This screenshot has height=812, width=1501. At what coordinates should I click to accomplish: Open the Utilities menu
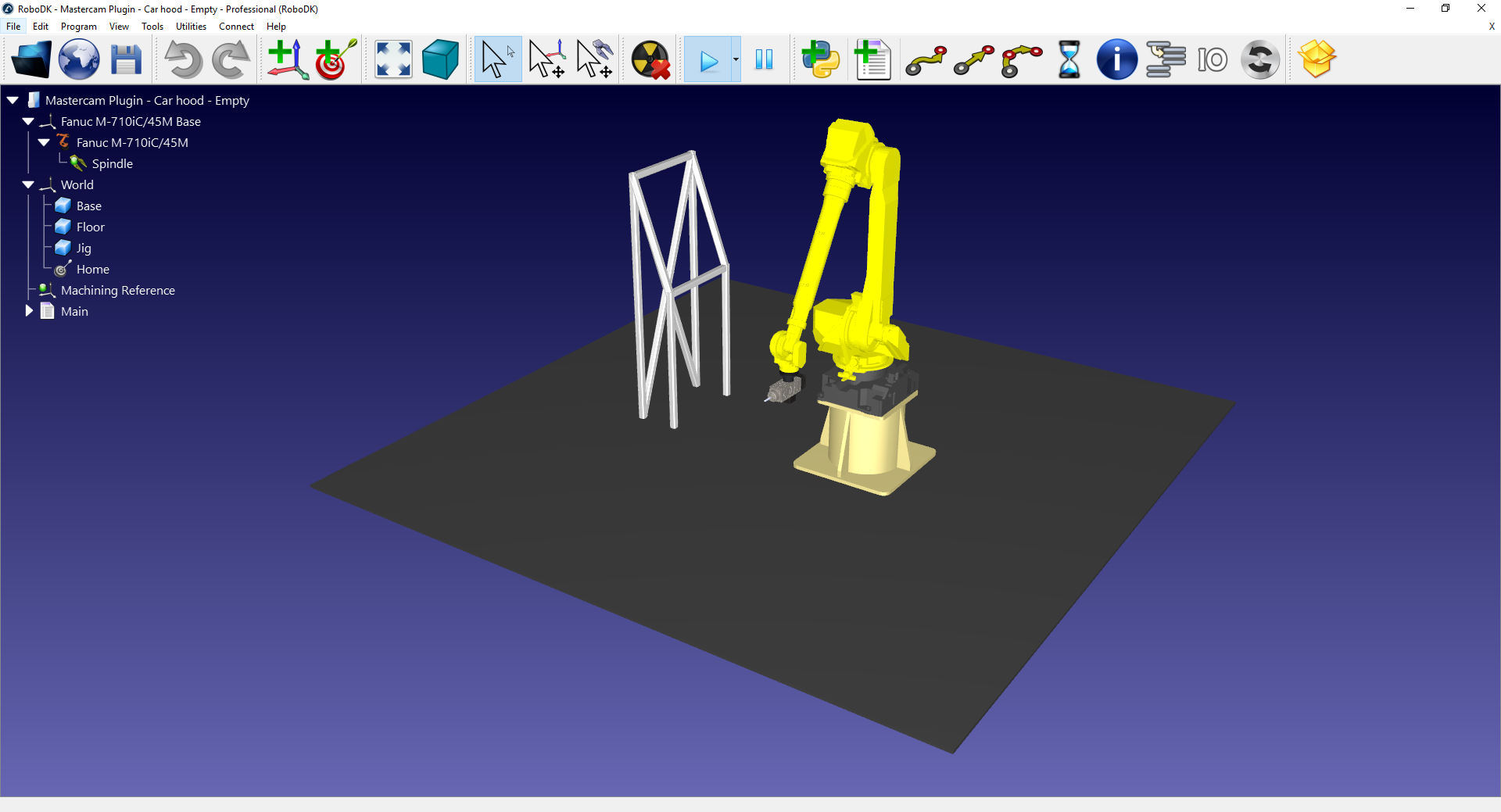tap(191, 26)
